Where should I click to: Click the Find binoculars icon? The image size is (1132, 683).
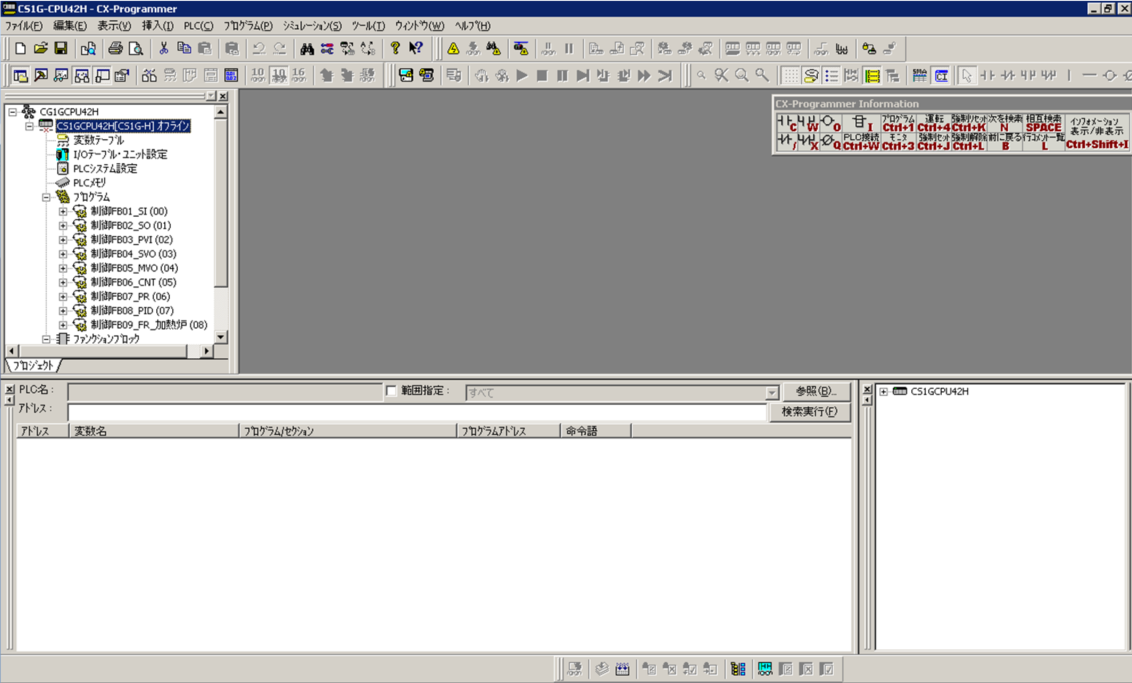307,48
